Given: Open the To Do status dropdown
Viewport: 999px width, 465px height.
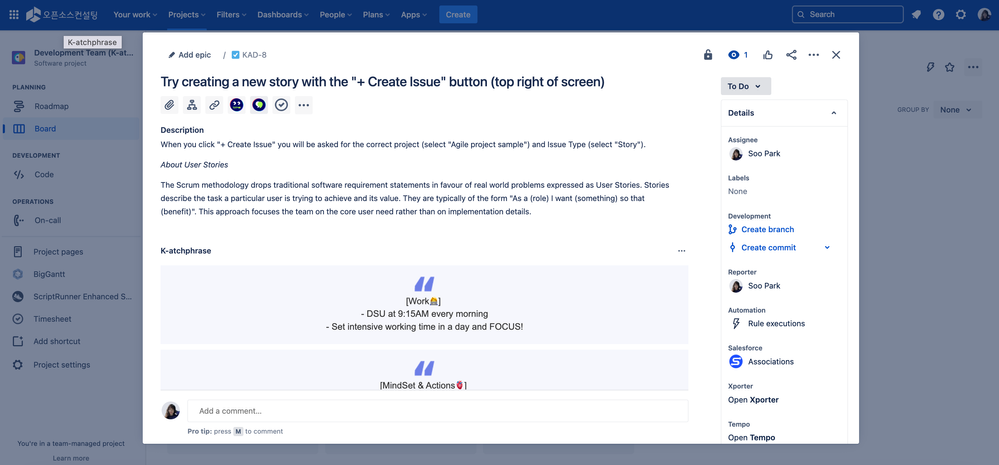Looking at the screenshot, I should coord(745,86).
